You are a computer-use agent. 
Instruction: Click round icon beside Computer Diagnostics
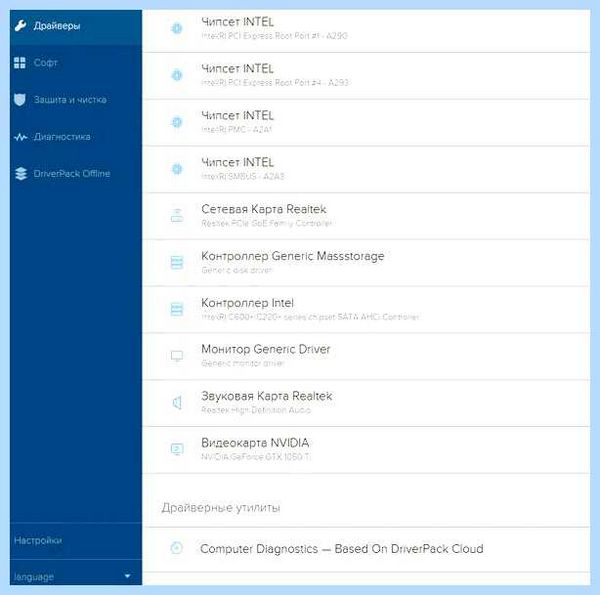[x=176, y=548]
